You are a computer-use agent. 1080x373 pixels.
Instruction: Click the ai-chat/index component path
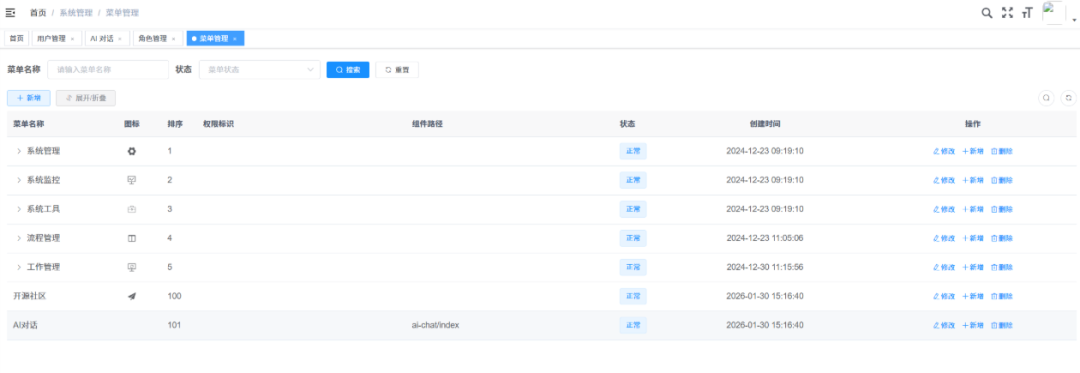435,325
